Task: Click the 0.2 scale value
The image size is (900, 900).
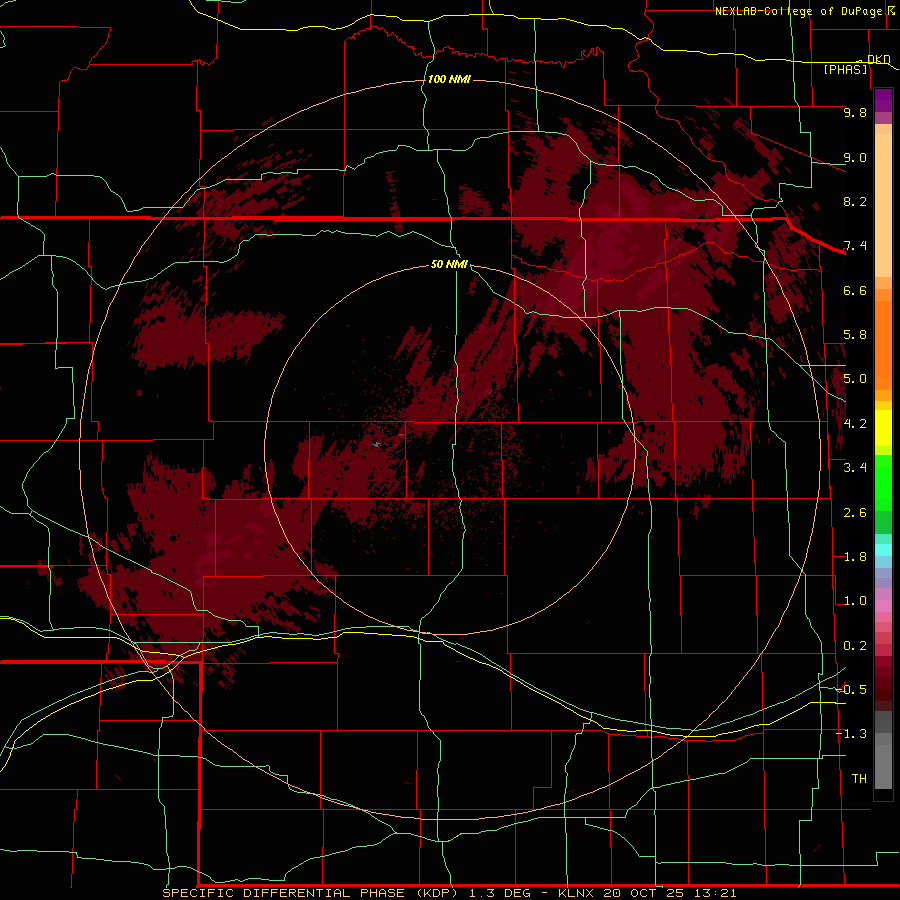Action: tap(855, 646)
